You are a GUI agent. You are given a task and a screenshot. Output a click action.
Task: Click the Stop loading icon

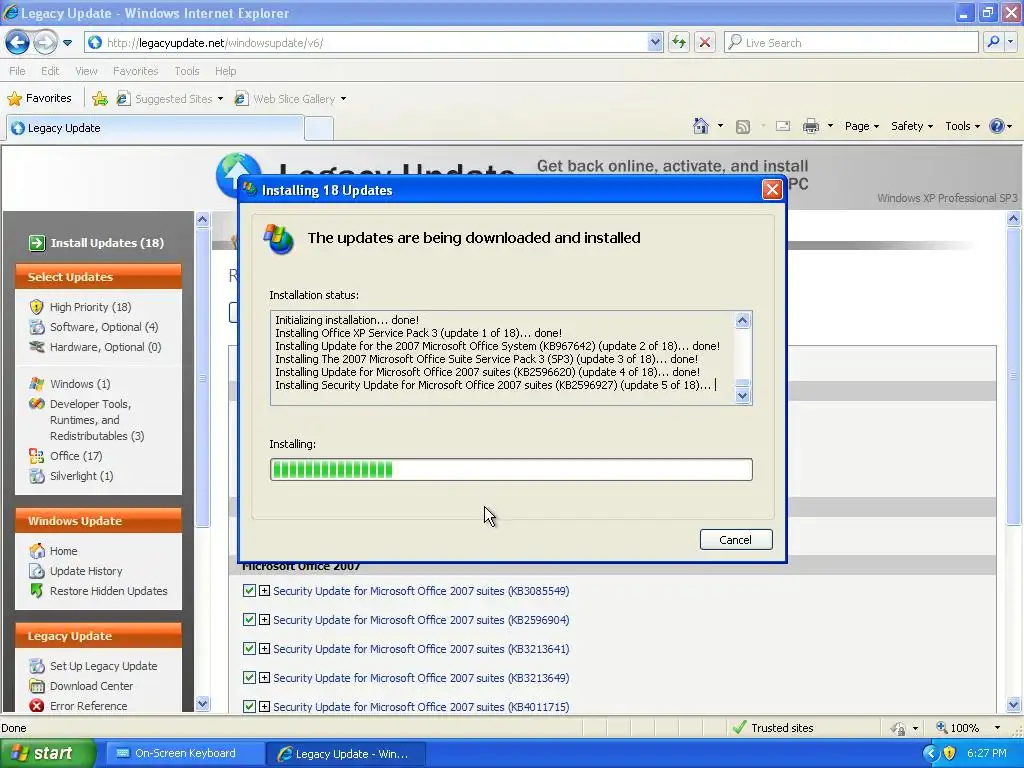coord(705,42)
